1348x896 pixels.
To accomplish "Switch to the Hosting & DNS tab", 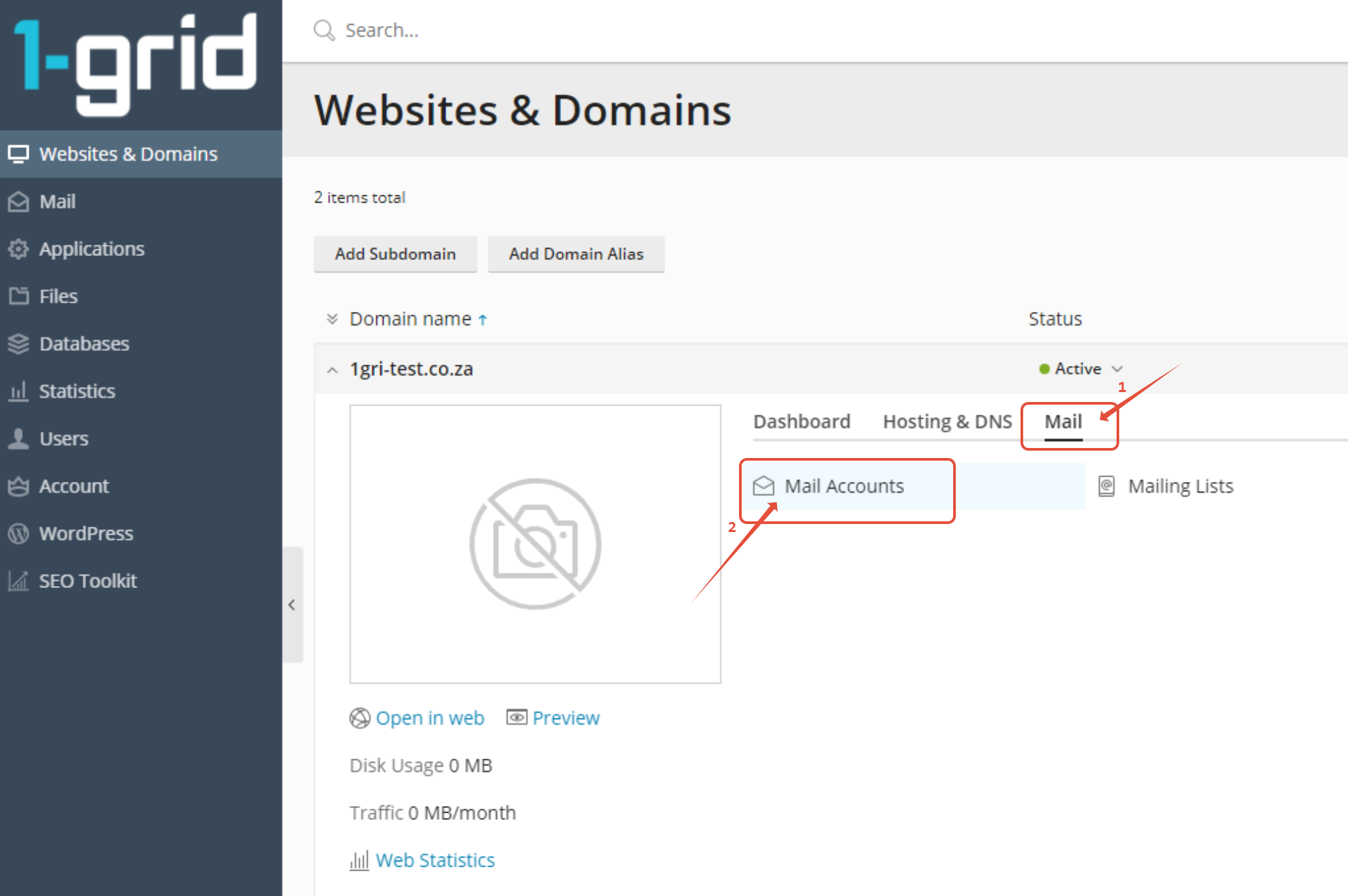I will (947, 422).
